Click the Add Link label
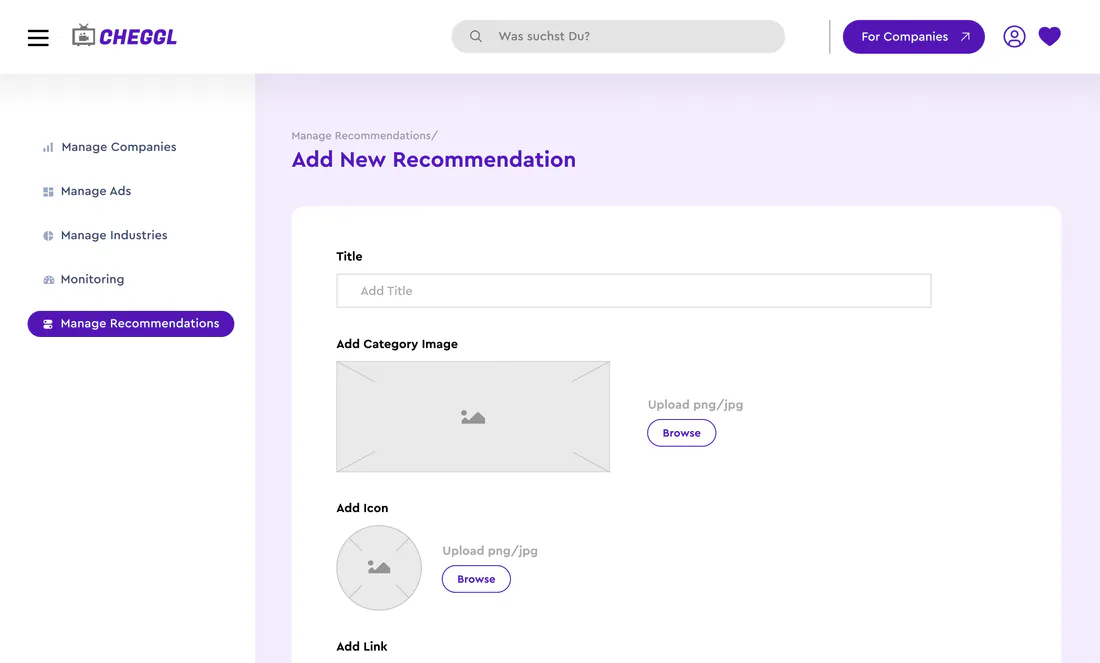 pos(361,646)
